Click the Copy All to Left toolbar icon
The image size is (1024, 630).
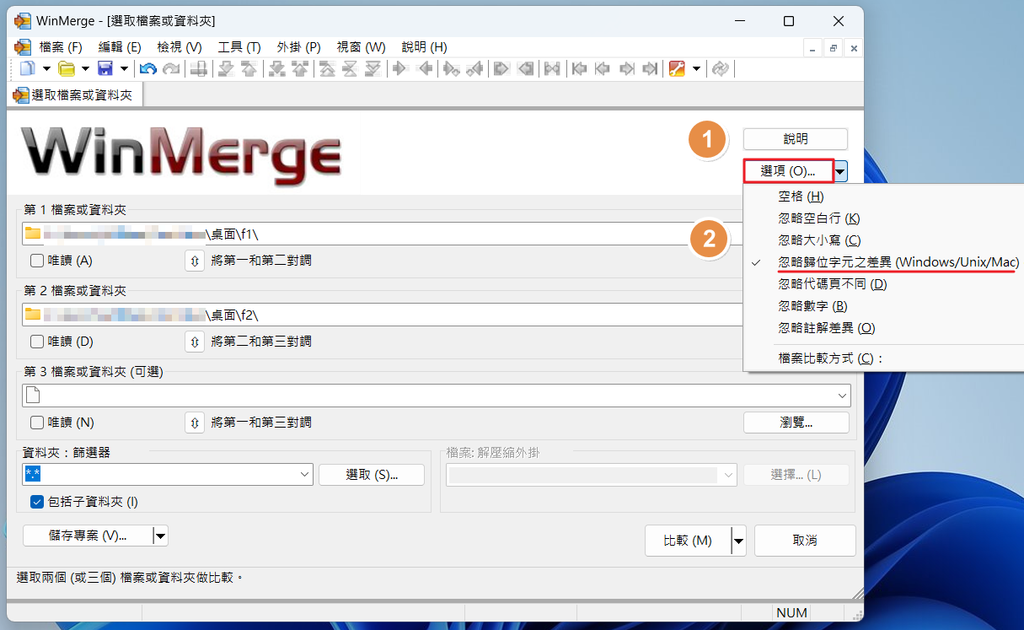pos(526,69)
